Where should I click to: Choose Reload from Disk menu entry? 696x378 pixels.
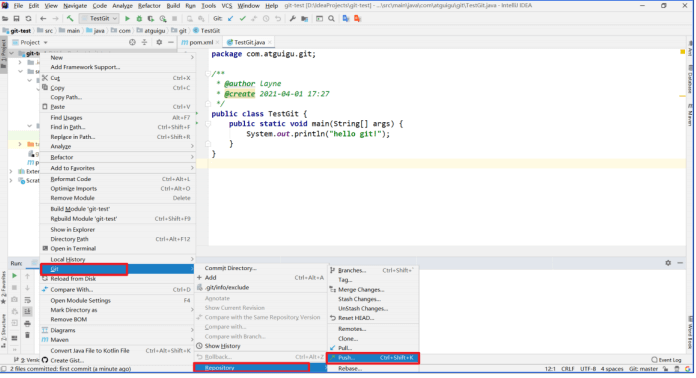pyautogui.click(x=118, y=279)
